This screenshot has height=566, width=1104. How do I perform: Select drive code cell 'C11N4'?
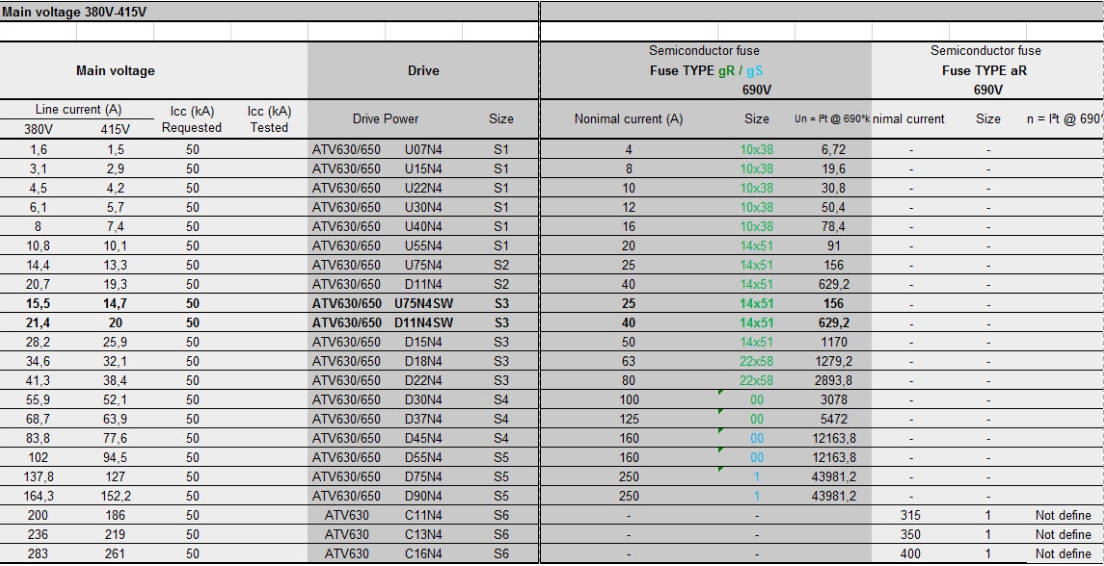423,515
